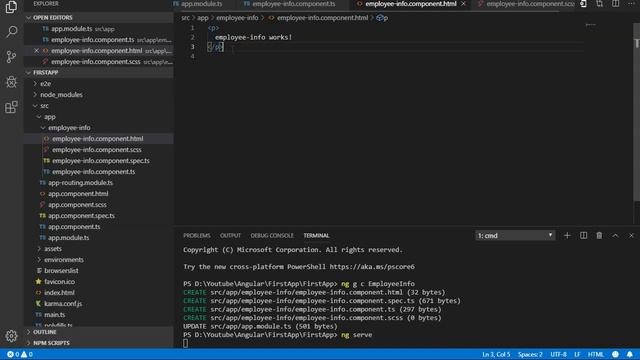Open app.component.html file

point(99,193)
